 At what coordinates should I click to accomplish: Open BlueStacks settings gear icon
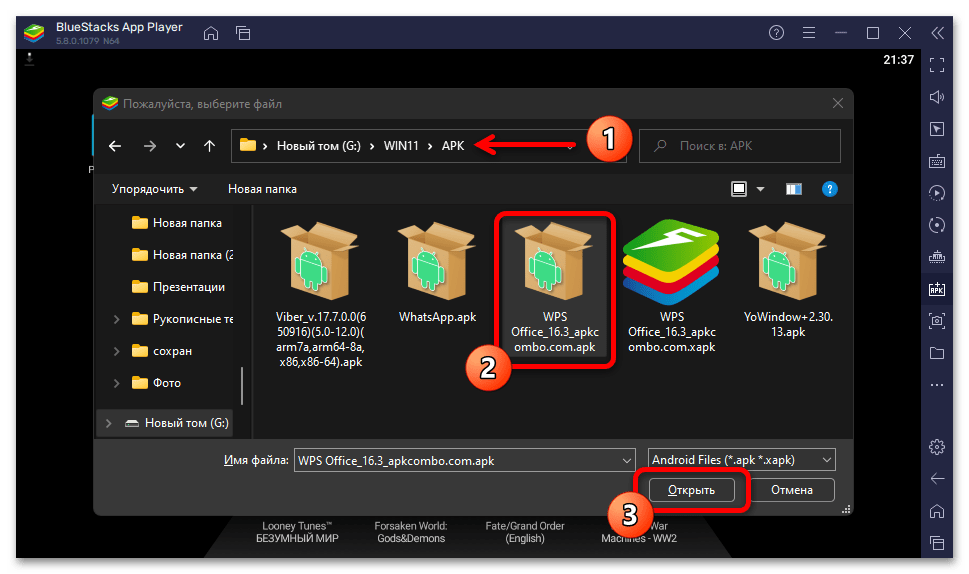(x=937, y=447)
